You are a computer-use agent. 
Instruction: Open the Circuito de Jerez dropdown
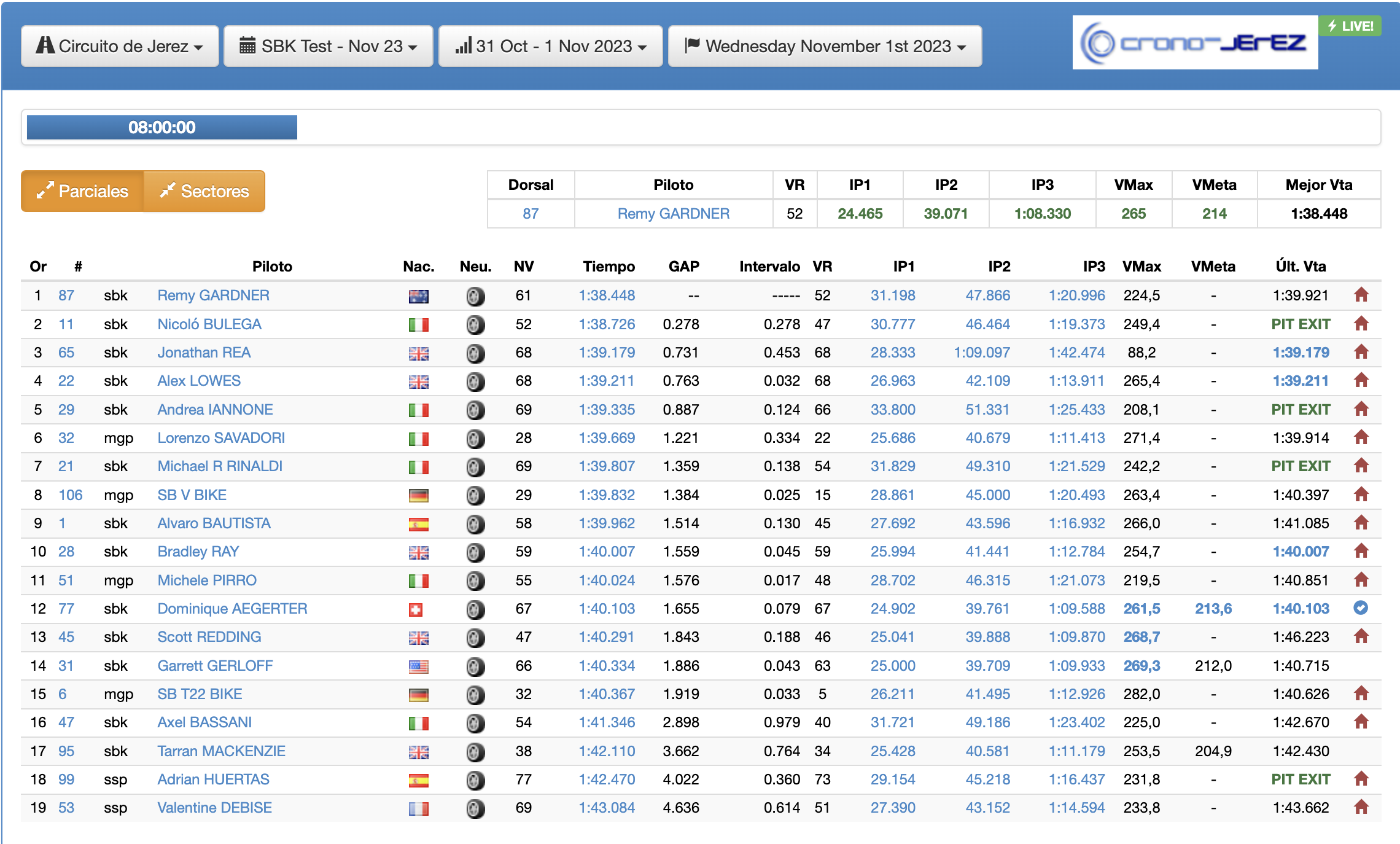(120, 46)
